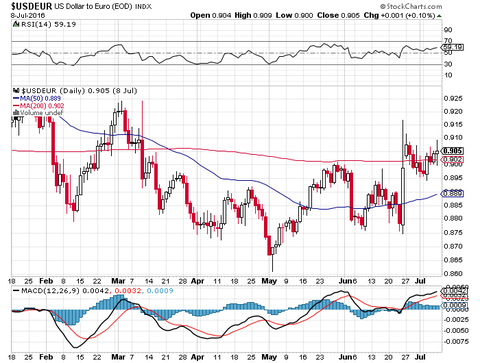Click the -0.0025 MACD axis label
The image size is (480, 363).
[x=455, y=319]
